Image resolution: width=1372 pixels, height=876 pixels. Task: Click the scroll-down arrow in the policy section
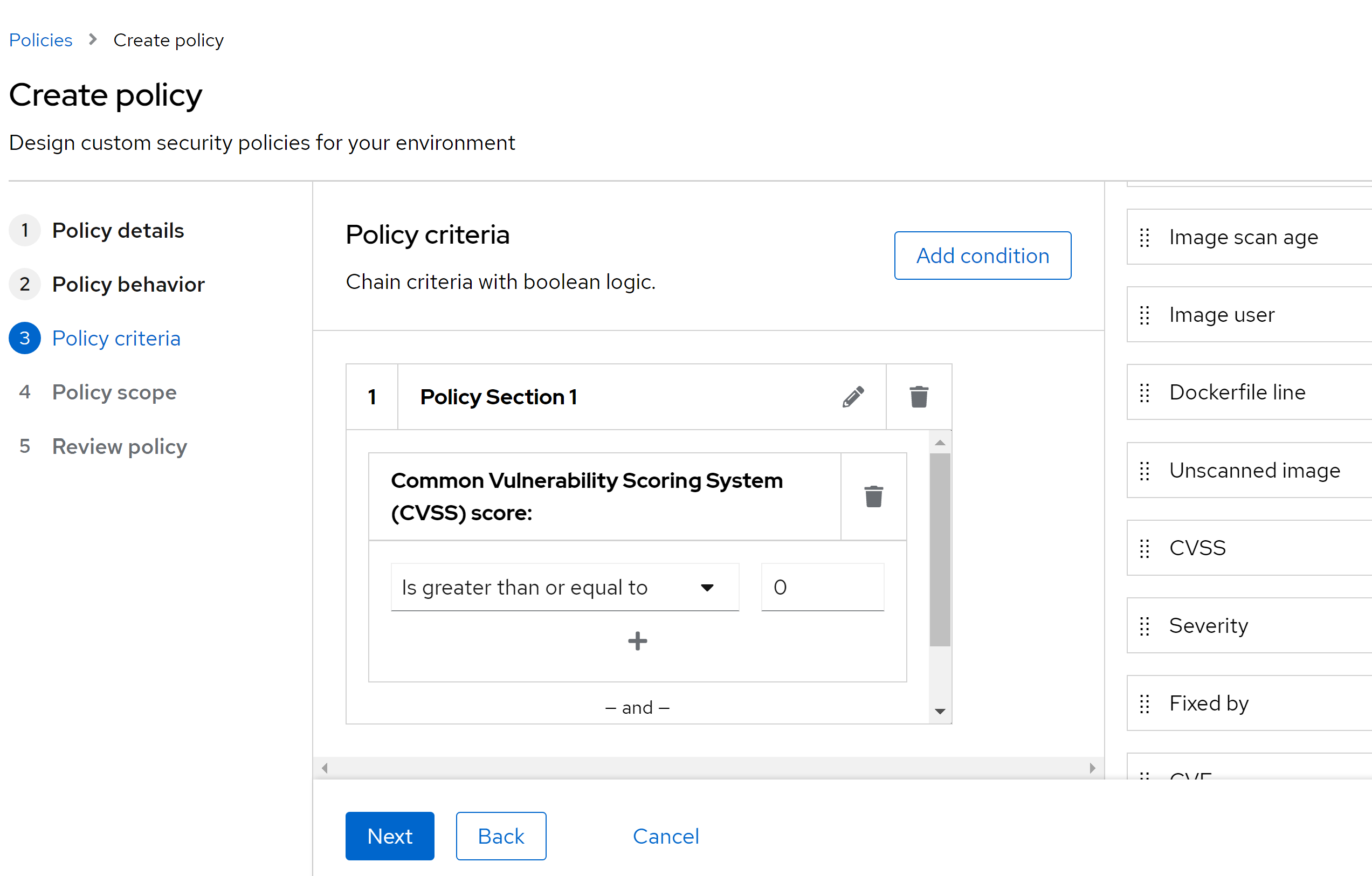click(940, 712)
